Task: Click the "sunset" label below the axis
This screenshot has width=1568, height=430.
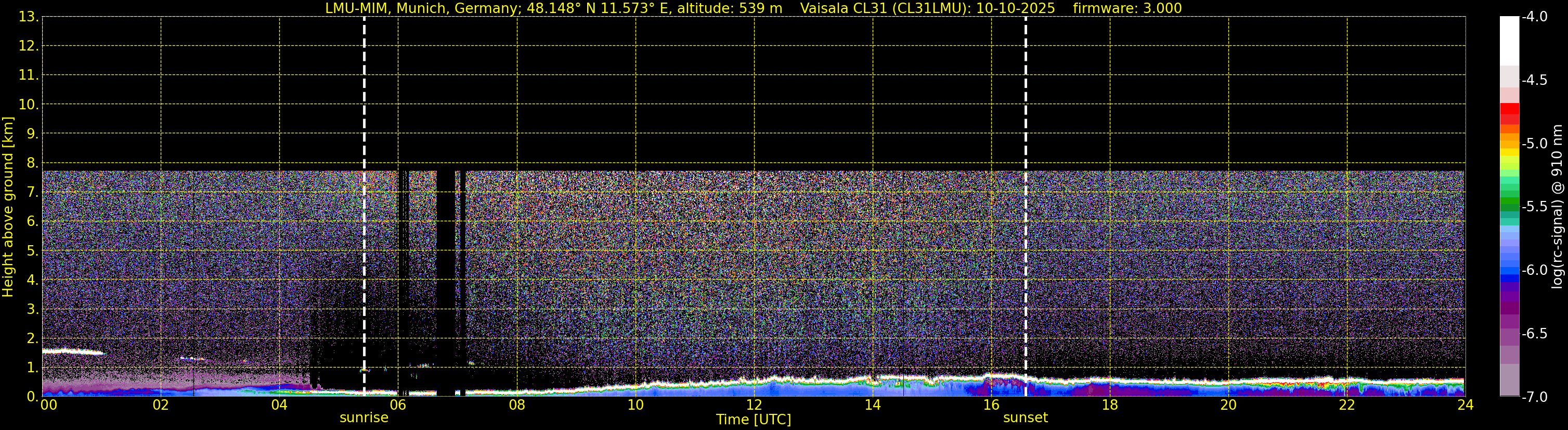Action: (1025, 418)
